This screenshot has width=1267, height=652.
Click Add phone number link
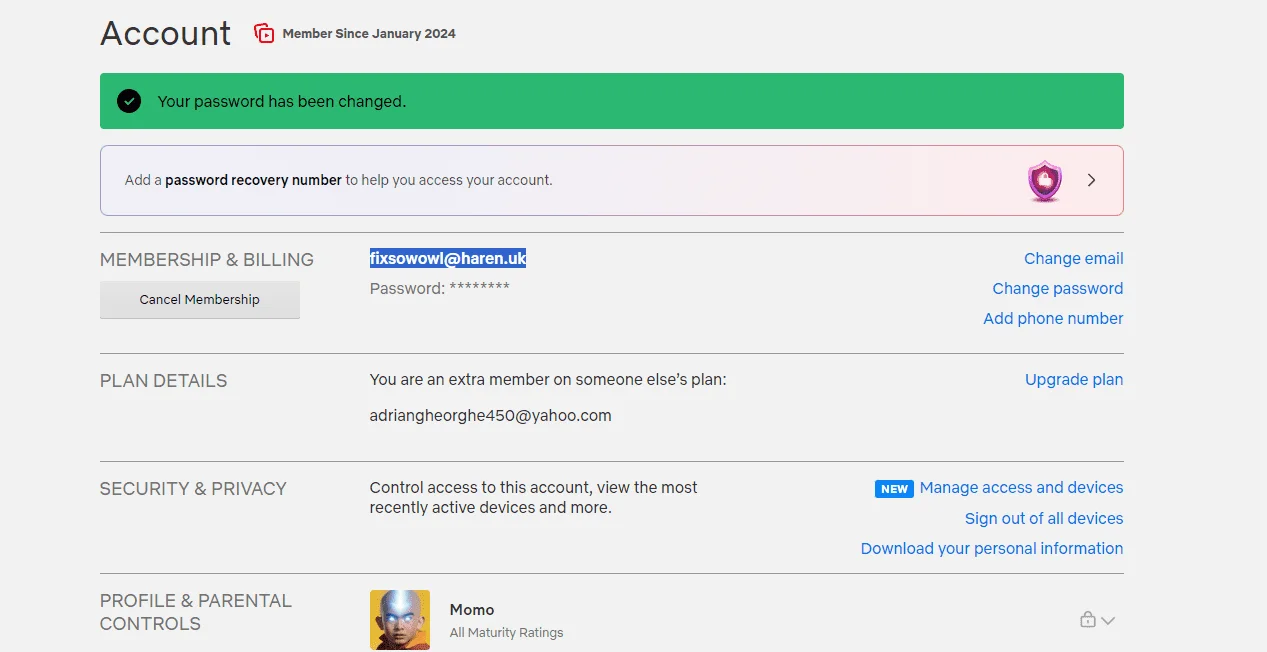tap(1053, 319)
